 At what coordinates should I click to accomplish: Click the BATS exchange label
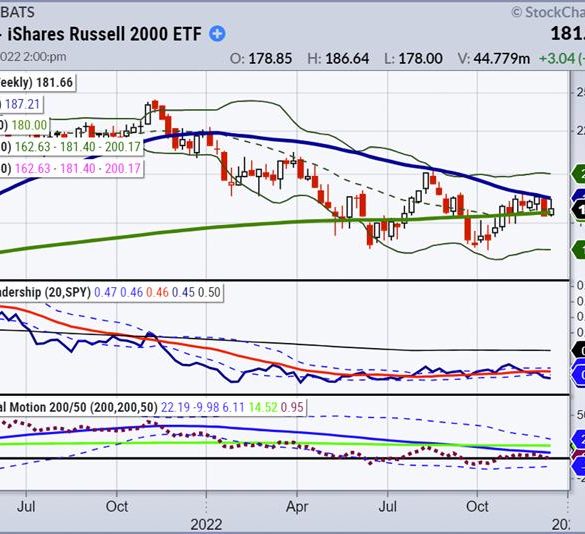coord(18,12)
